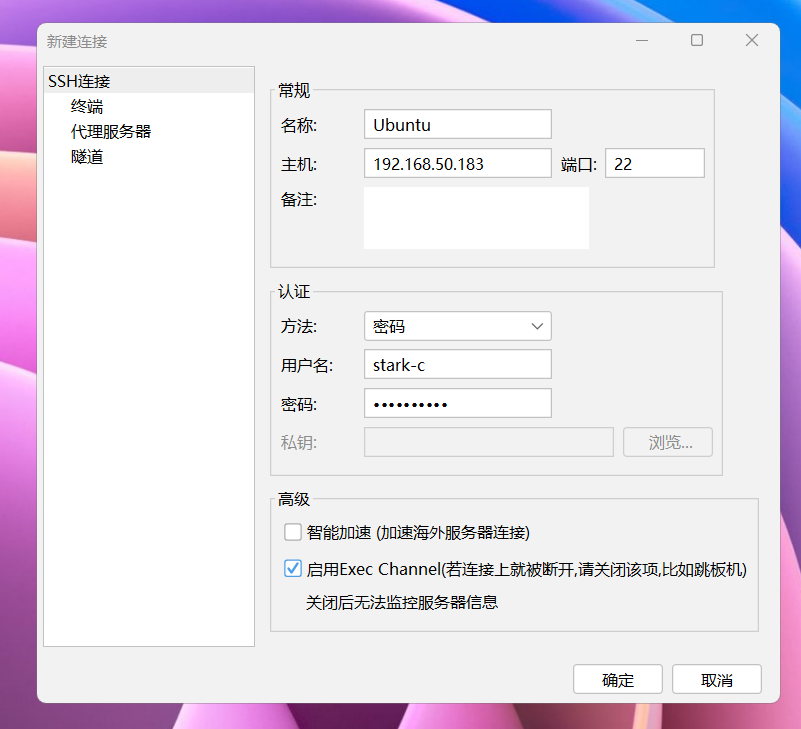Close the 新建连接 dialog

(751, 40)
